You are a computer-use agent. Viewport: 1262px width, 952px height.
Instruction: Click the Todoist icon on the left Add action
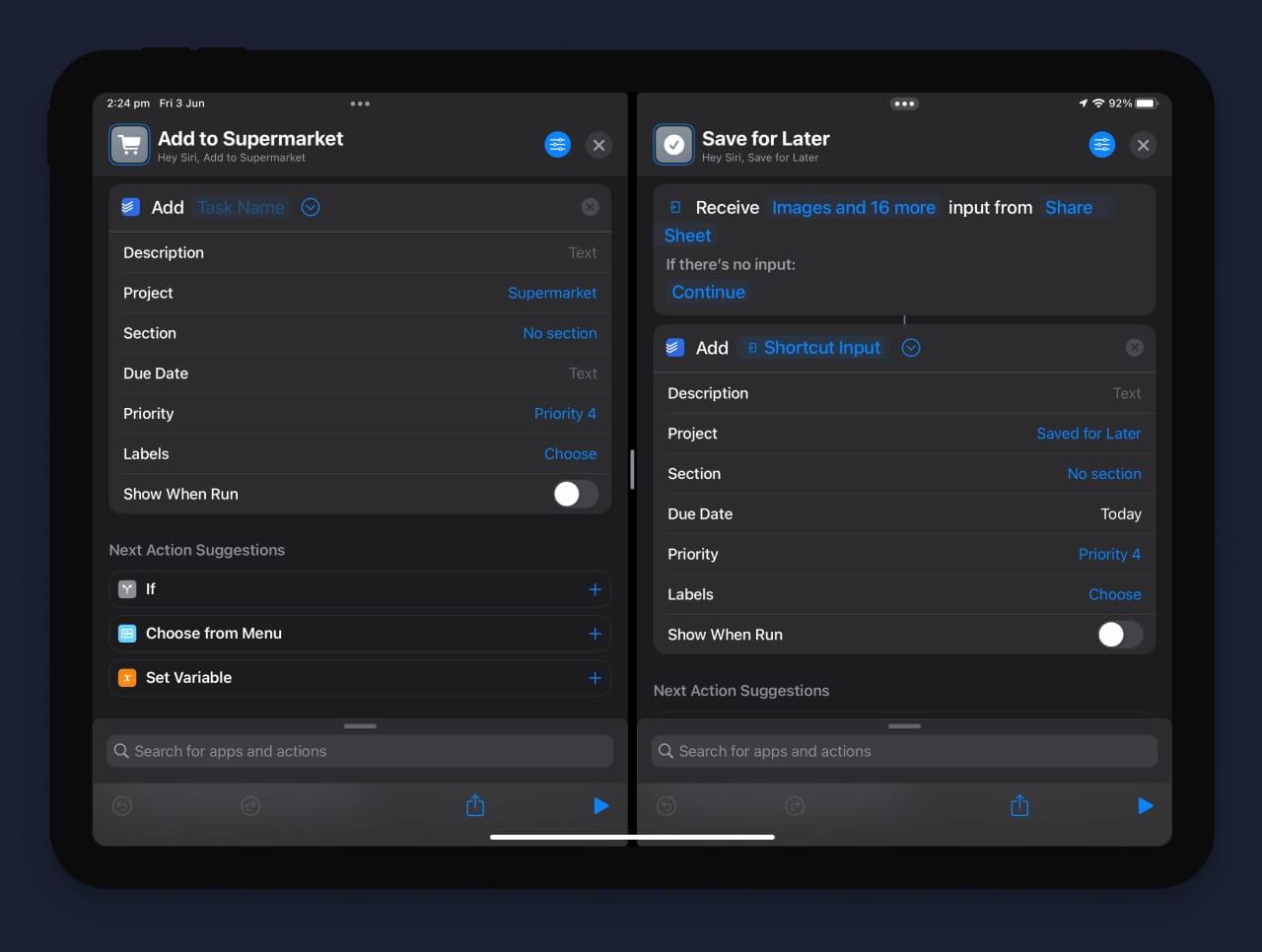pyautogui.click(x=129, y=207)
